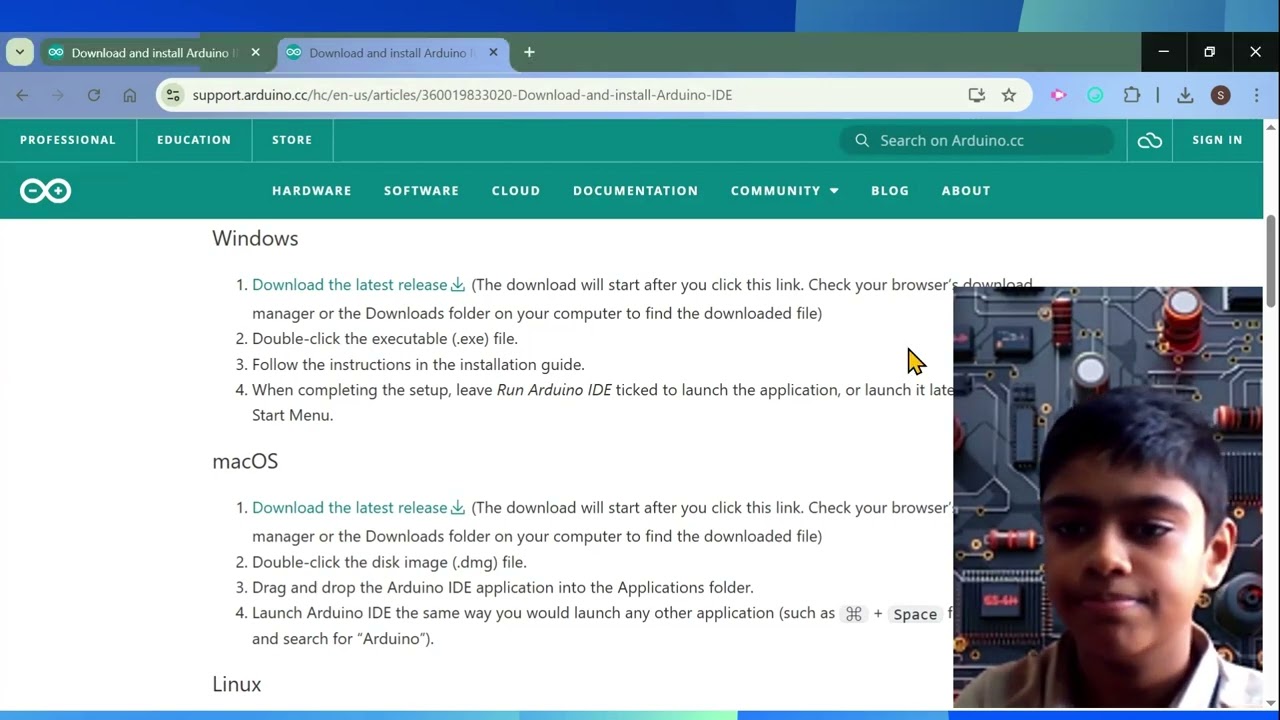Open the browser home page
Viewport: 1280px width, 720px height.
point(130,95)
